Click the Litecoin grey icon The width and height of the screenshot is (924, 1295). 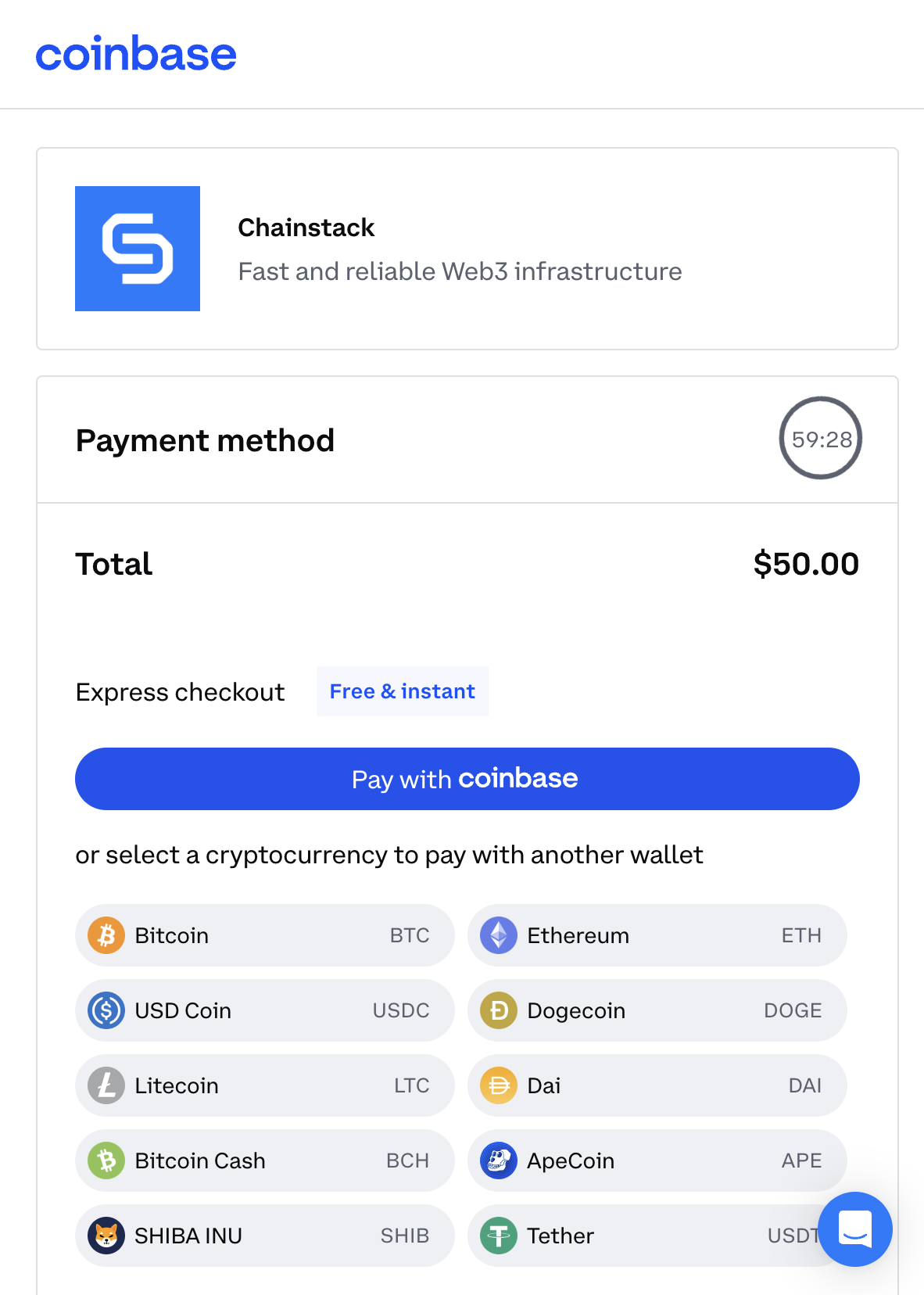coord(106,1085)
